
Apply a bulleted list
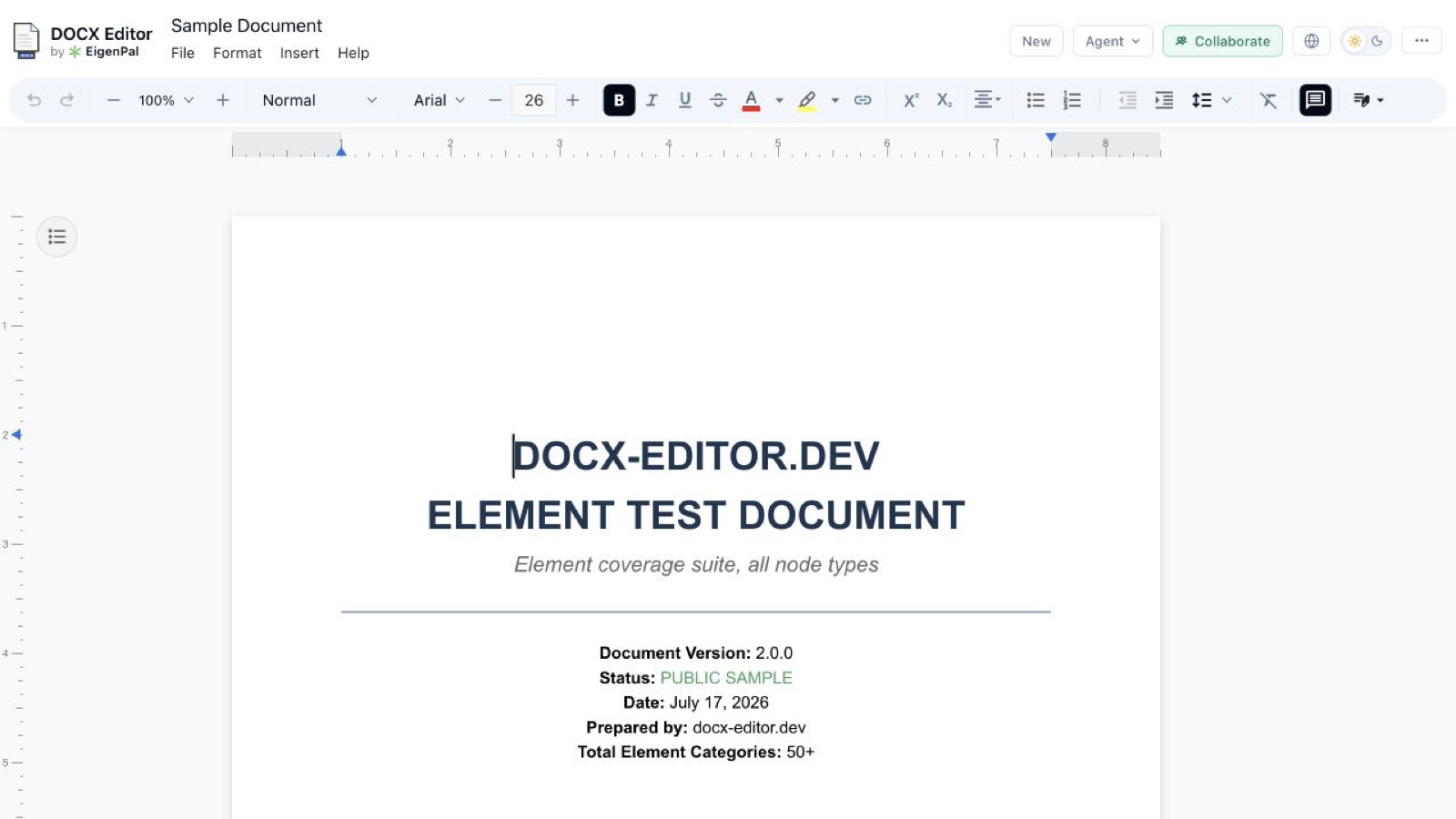(x=1036, y=100)
